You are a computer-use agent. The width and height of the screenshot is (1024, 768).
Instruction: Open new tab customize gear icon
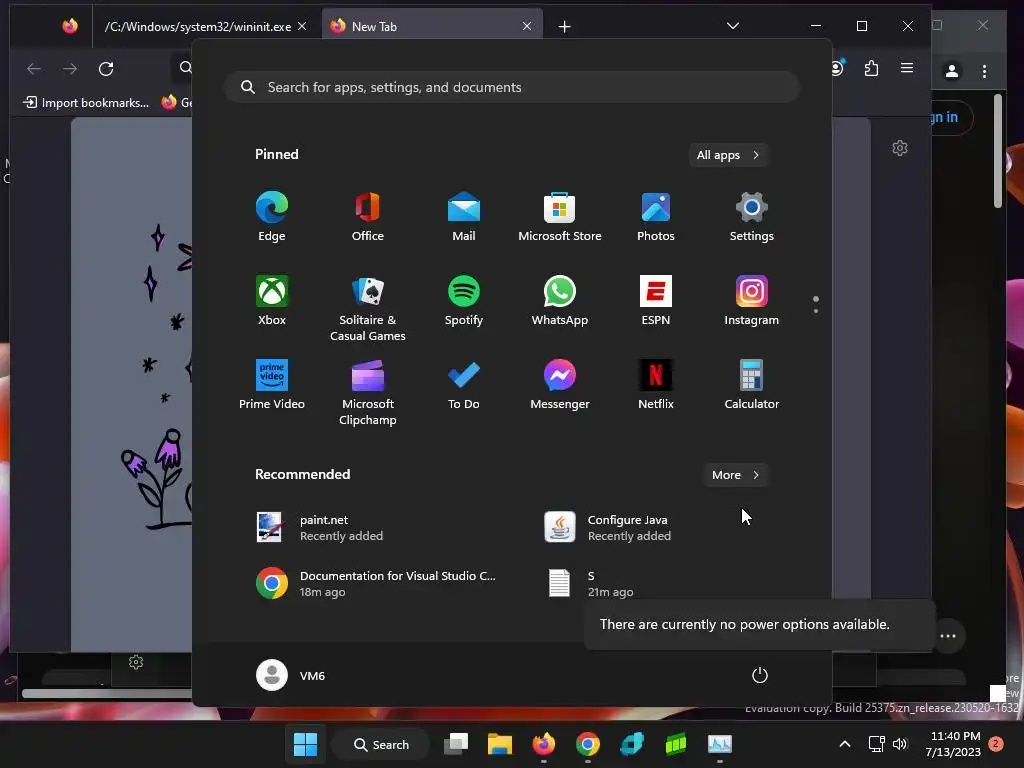click(900, 148)
